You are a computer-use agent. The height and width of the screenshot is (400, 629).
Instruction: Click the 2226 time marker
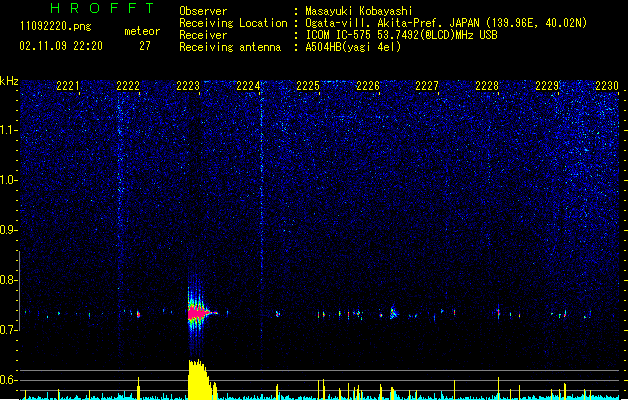point(368,86)
